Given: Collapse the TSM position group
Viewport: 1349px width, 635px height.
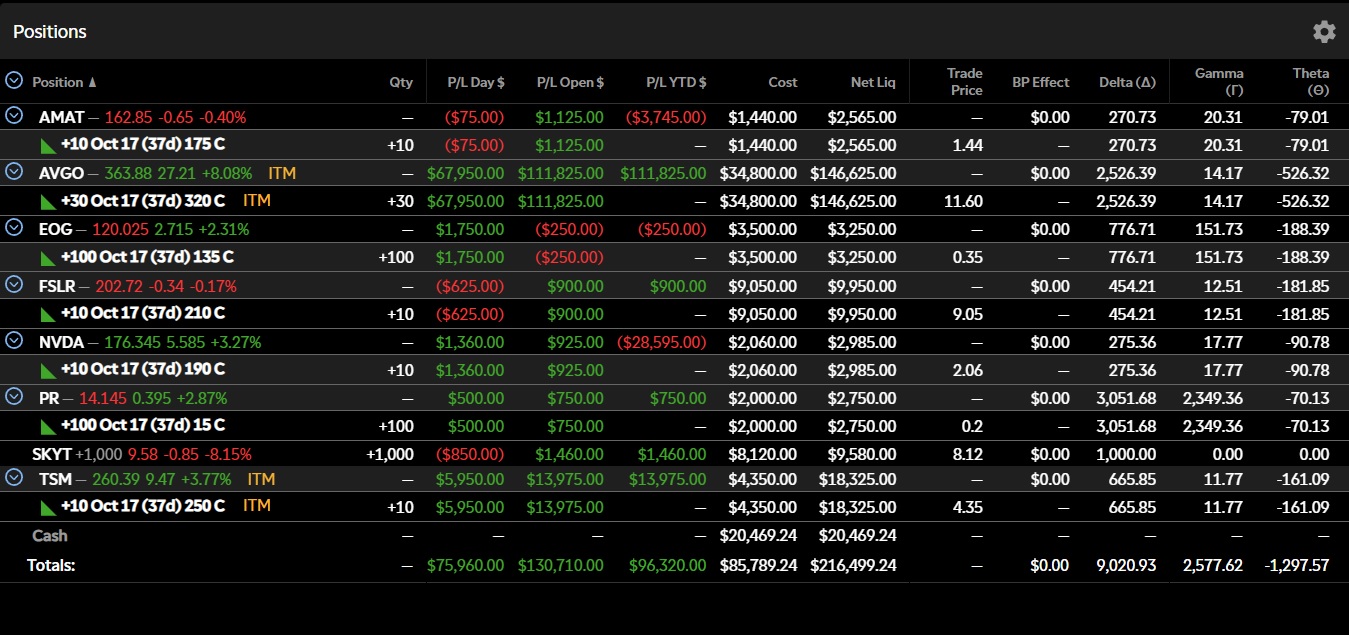Looking at the screenshot, I should [x=14, y=478].
